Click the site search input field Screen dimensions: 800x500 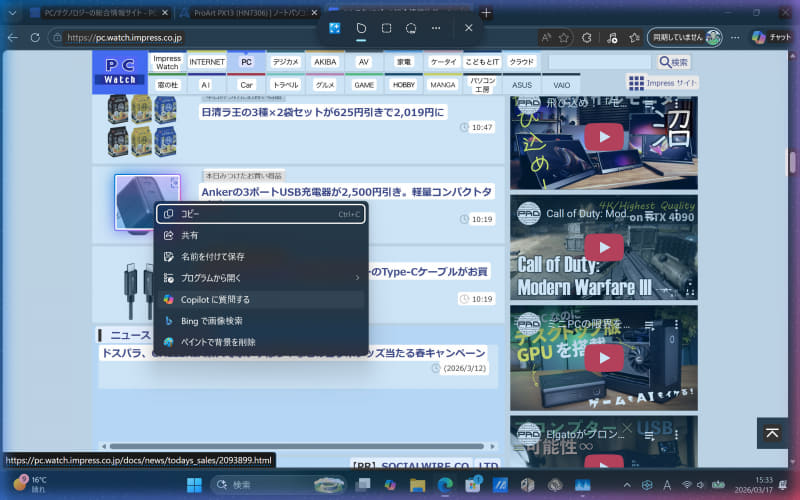click(600, 62)
